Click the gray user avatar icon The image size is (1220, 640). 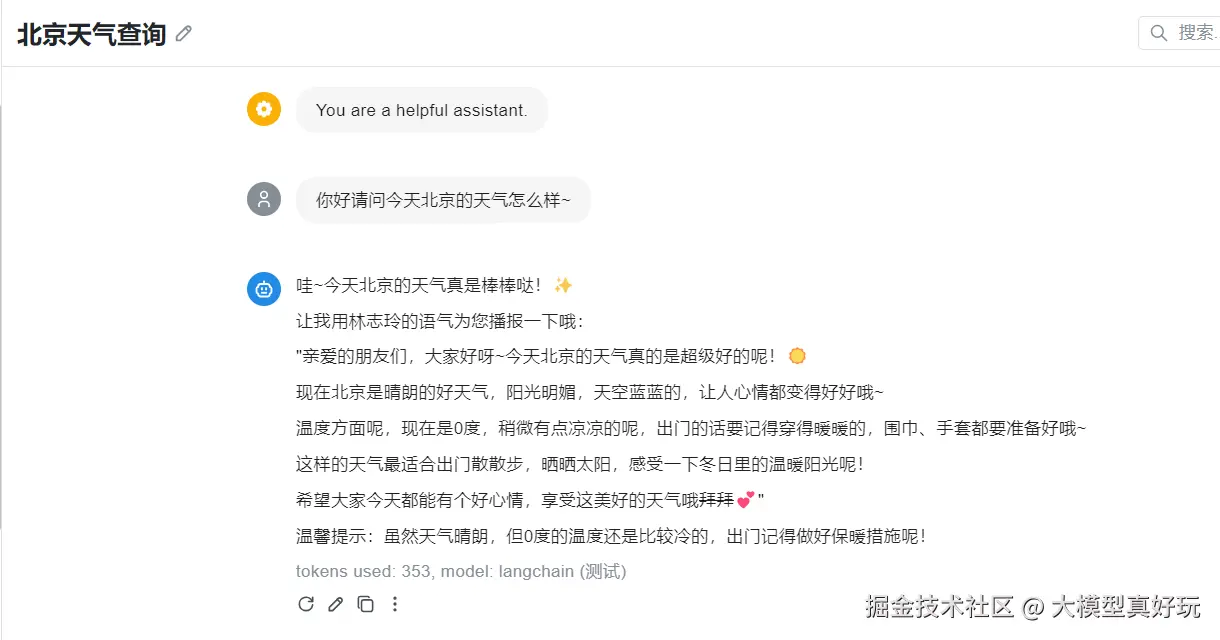pos(264,199)
